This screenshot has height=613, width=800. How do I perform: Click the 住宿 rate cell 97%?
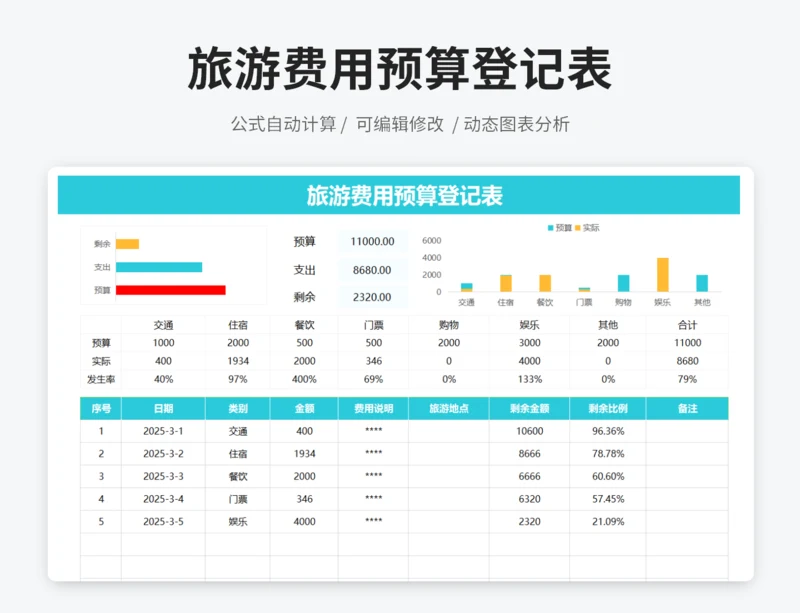[x=238, y=379]
